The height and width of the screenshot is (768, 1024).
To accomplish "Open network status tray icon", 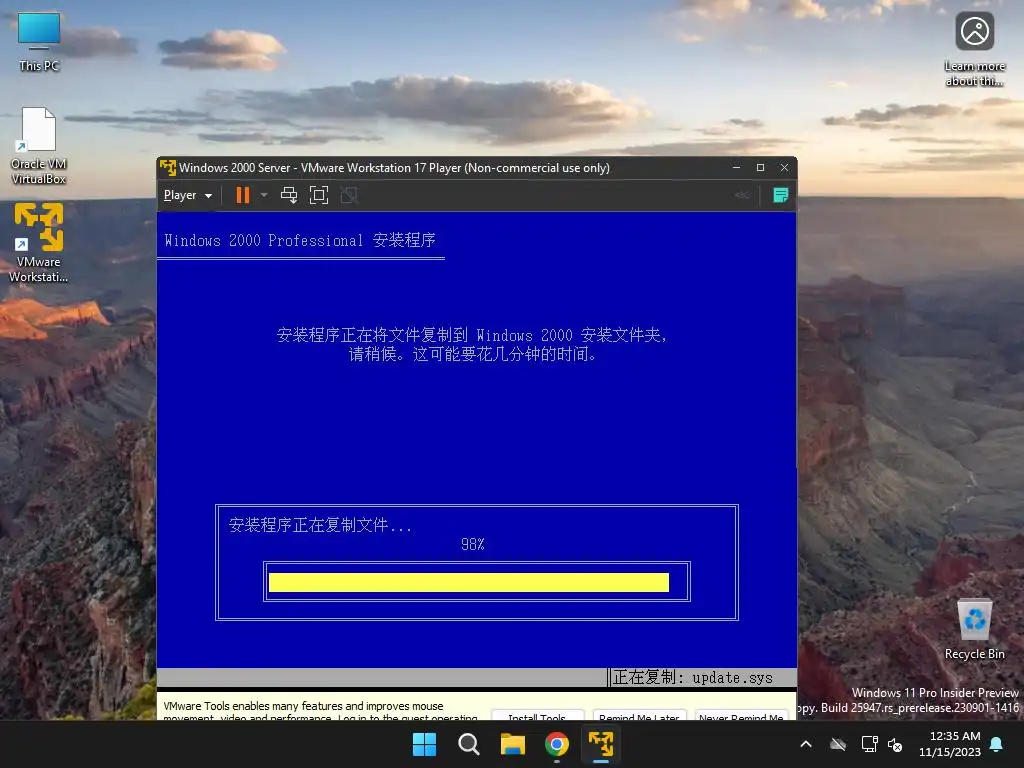I will pos(869,744).
